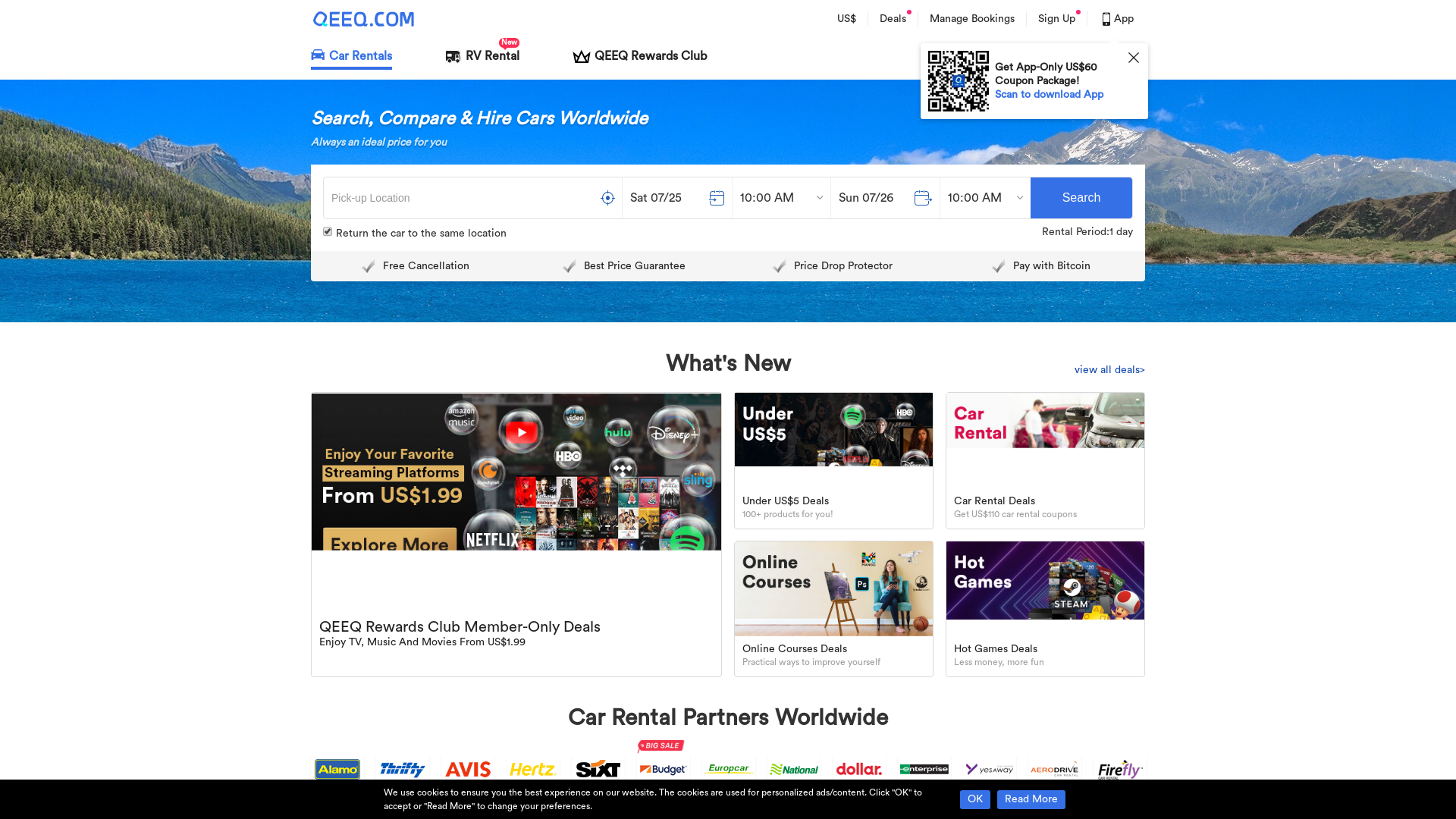Screen dimensions: 1456x819
Task: Open the pick-up time 10:00 AM dropdown
Action: coord(781,198)
